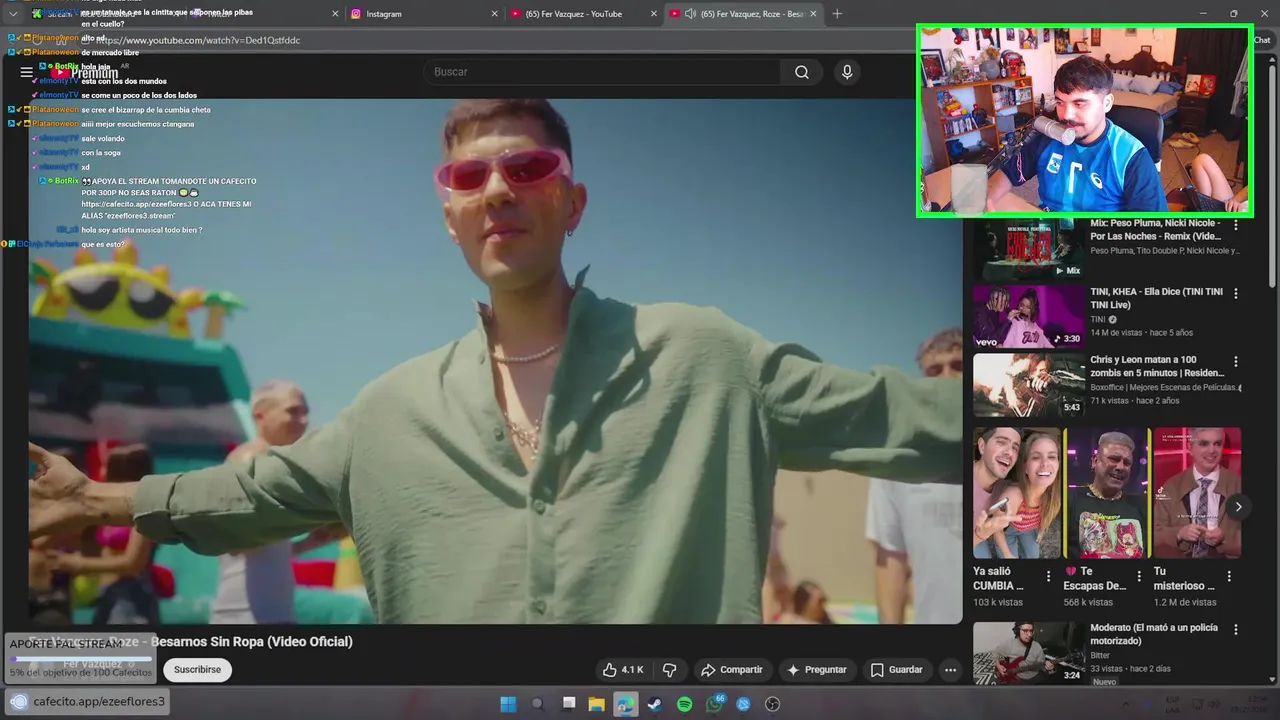Image resolution: width=1280 pixels, height=720 pixels.
Task: Open a new browser tab
Action: [837, 14]
